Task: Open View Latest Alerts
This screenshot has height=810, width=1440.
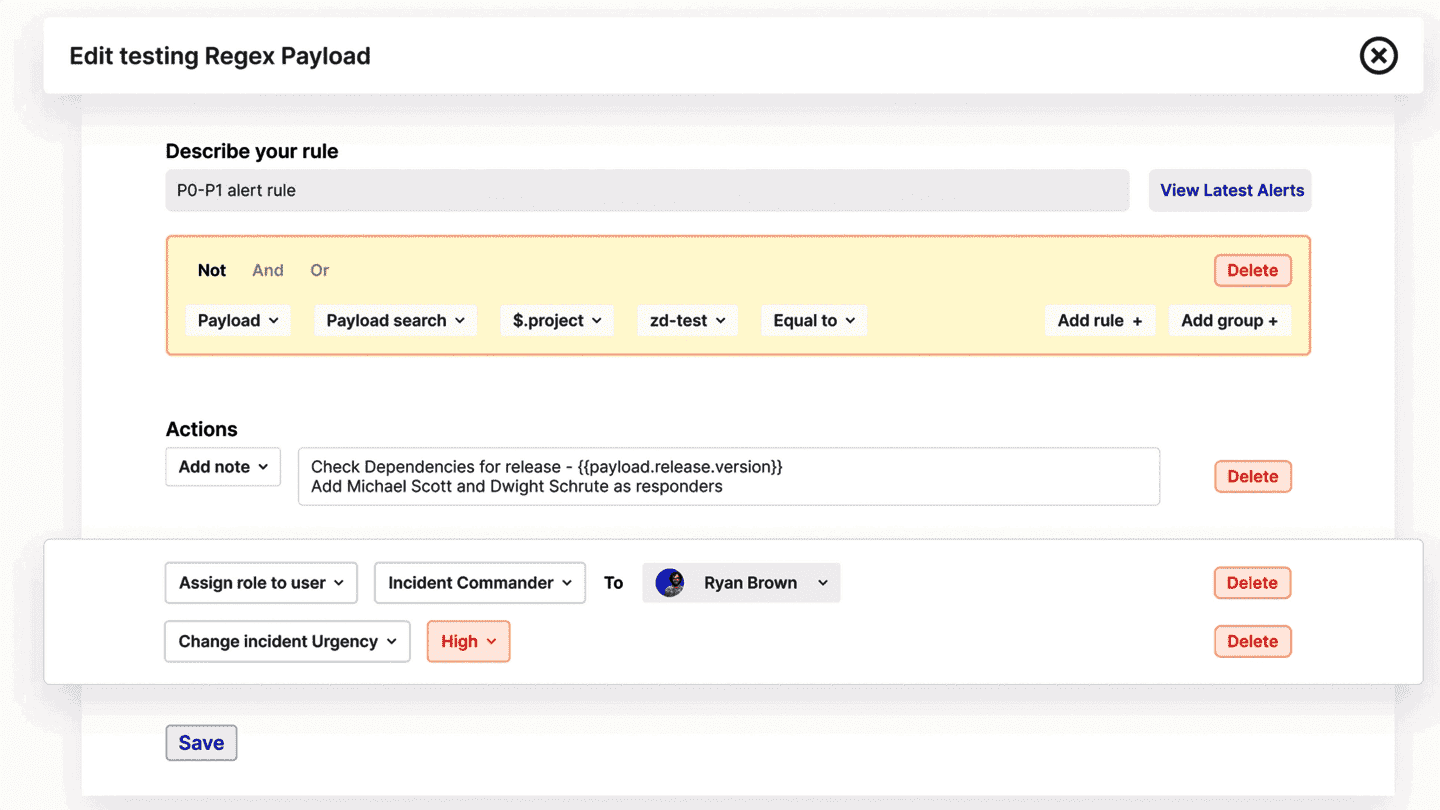Action: pyautogui.click(x=1231, y=190)
